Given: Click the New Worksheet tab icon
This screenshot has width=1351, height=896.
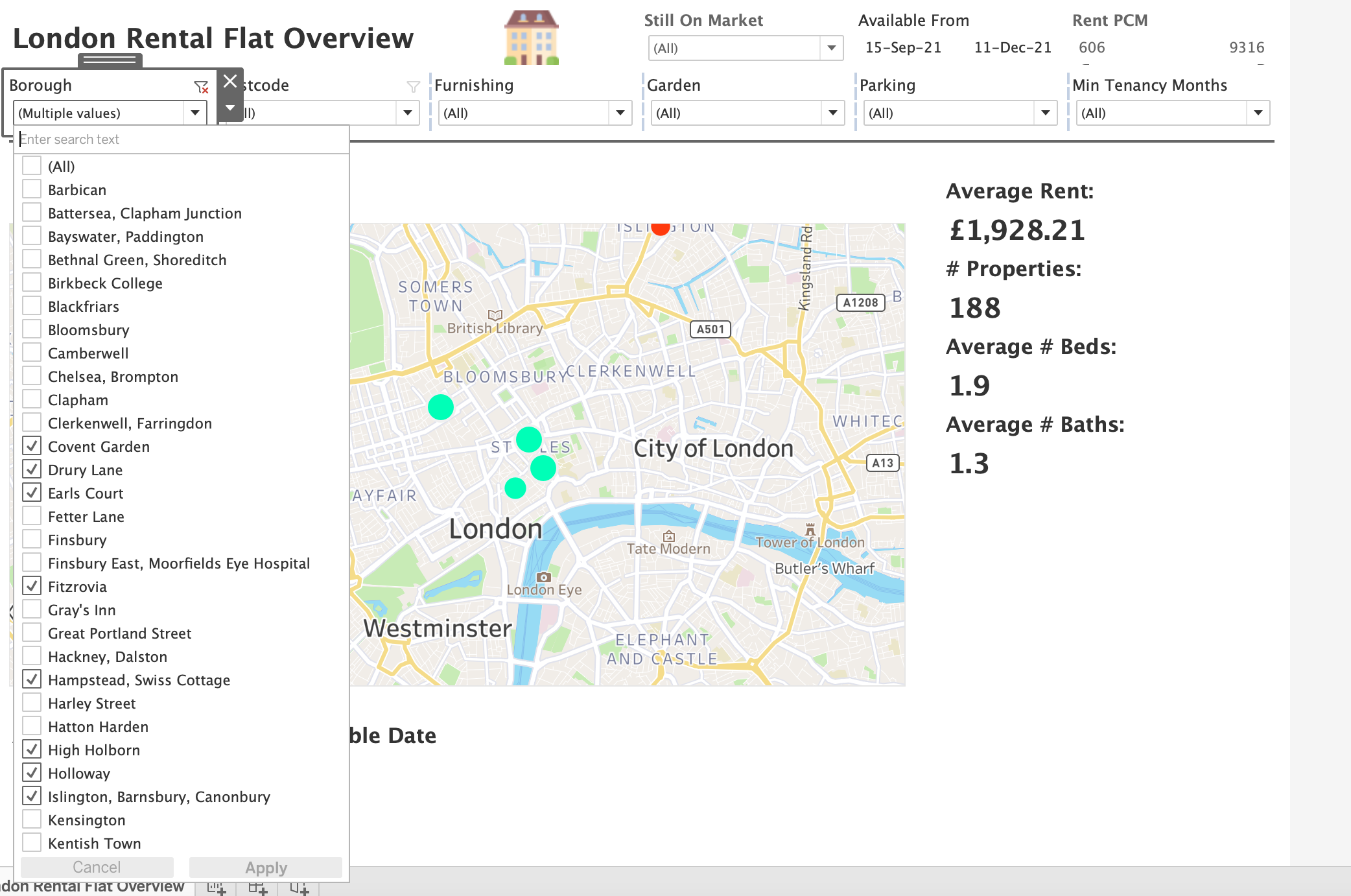Looking at the screenshot, I should pos(216,888).
